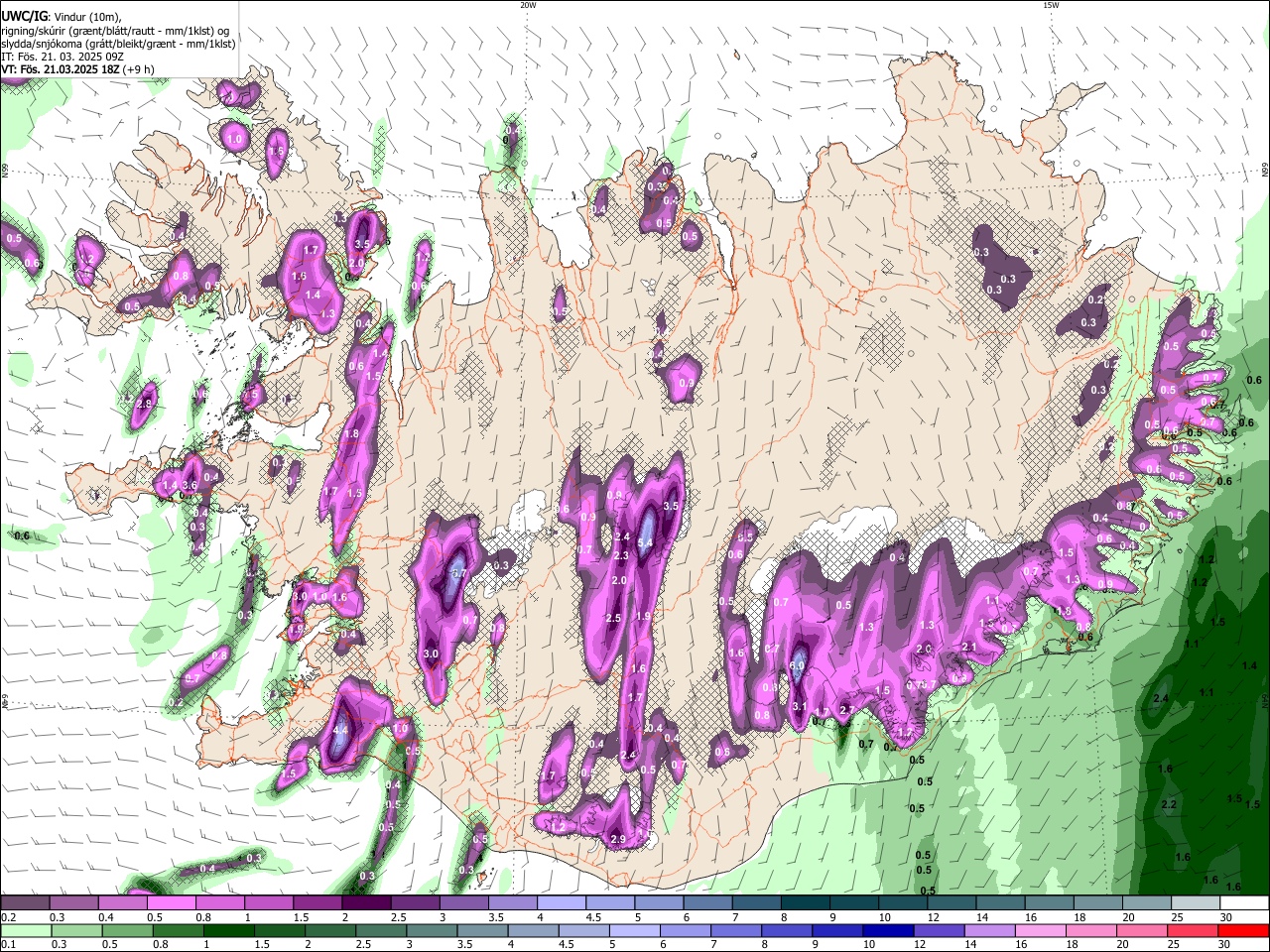Screen dimensions: 1270x952
Task: Click the 'UWC/IG: Vindur (10m)' title text
Action: (x=62, y=17)
